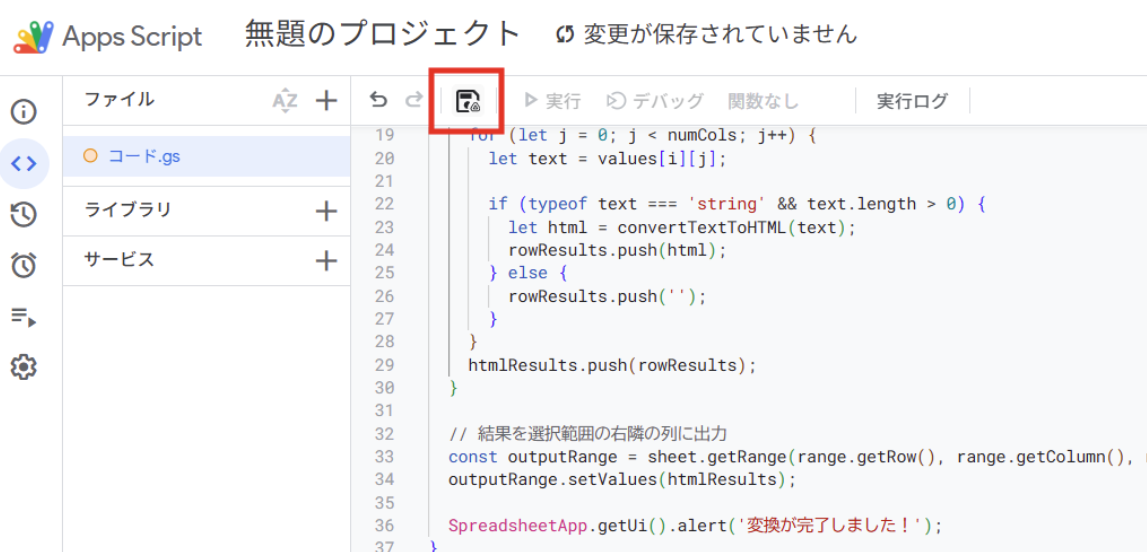This screenshot has width=1147, height=552.
Task: Open the executions list icon
Action: pos(24,317)
